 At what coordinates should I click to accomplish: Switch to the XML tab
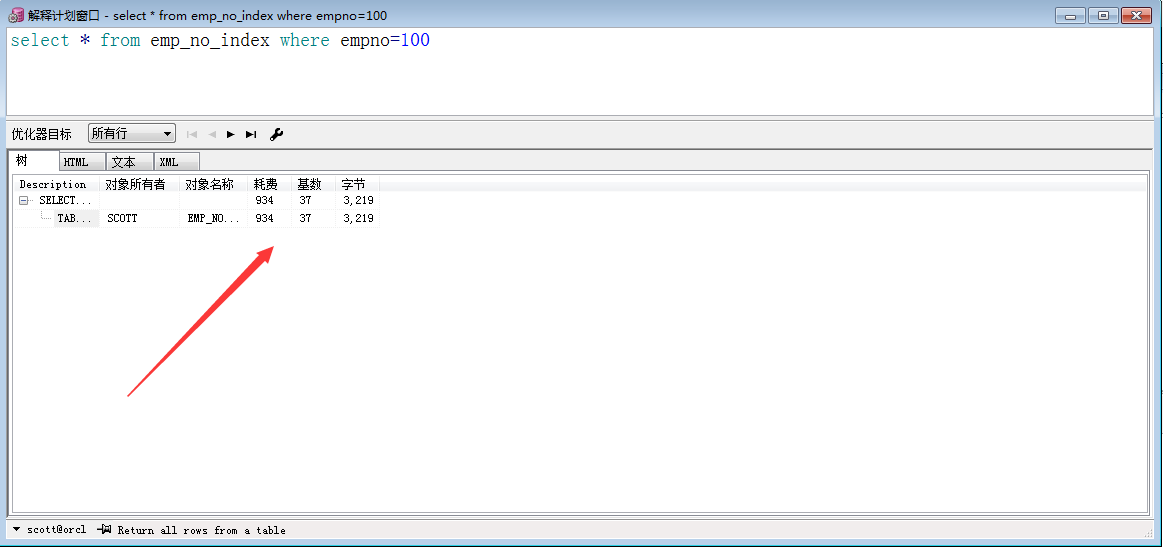177,162
